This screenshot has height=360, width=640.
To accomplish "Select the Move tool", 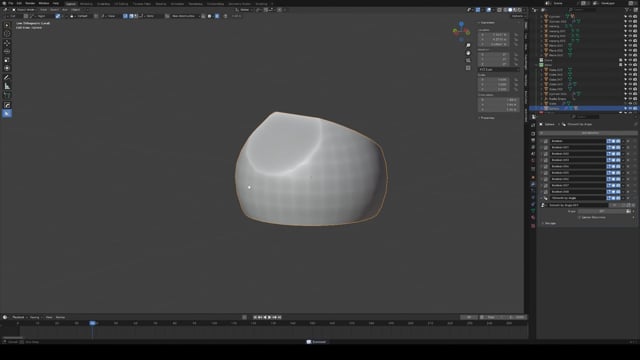I will click(x=7, y=43).
